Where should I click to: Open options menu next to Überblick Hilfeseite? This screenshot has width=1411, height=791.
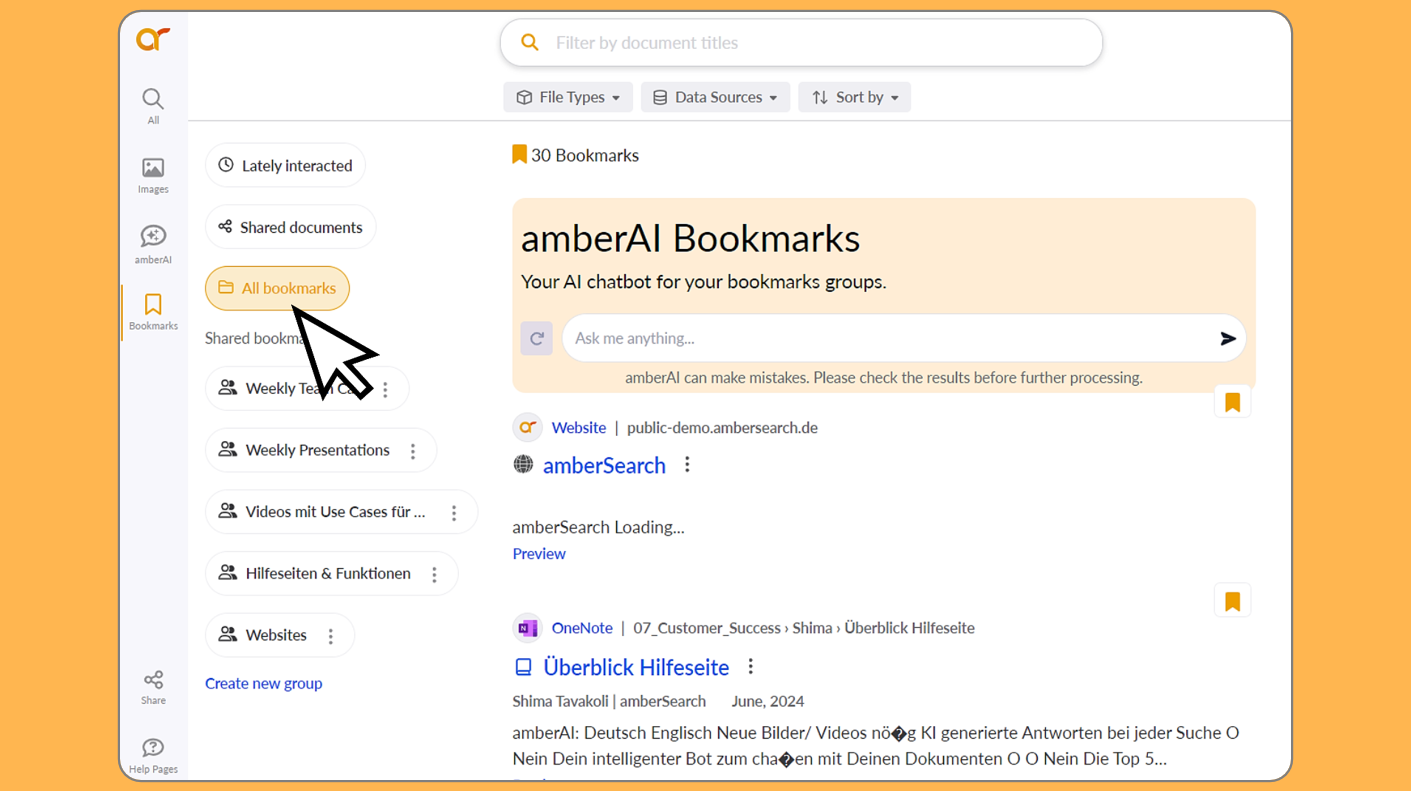click(751, 666)
